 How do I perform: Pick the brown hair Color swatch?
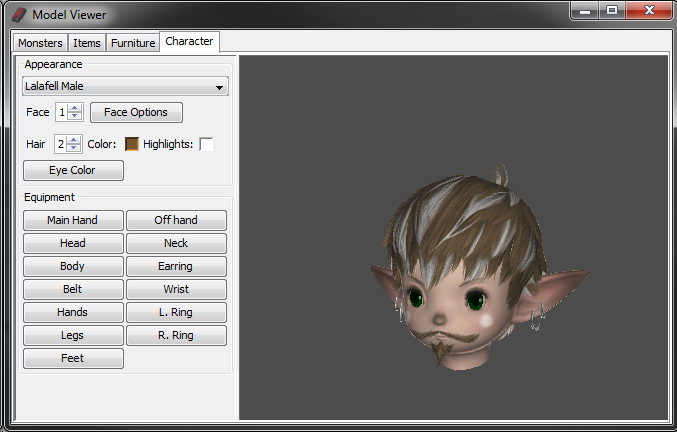(132, 144)
